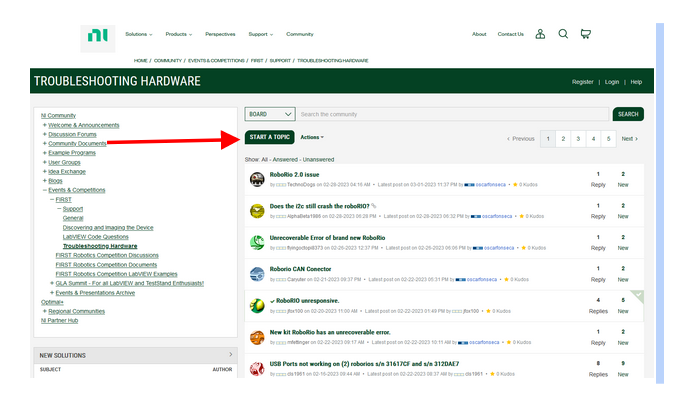The height and width of the screenshot is (410, 699).
Task: Click kudos star on Roborio CAN Conector row
Action: tap(506, 279)
